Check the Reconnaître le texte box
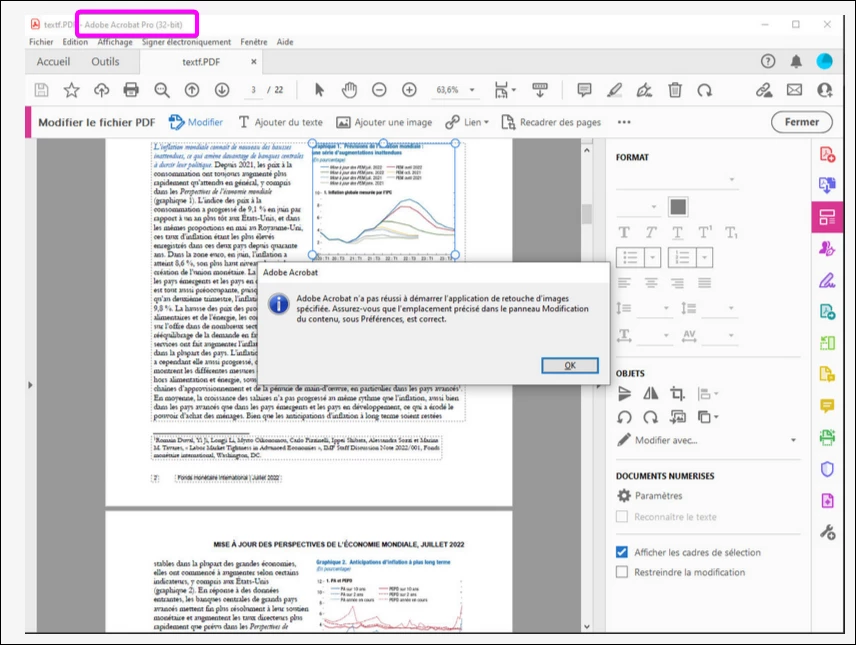This screenshot has width=856, height=645. (x=622, y=517)
